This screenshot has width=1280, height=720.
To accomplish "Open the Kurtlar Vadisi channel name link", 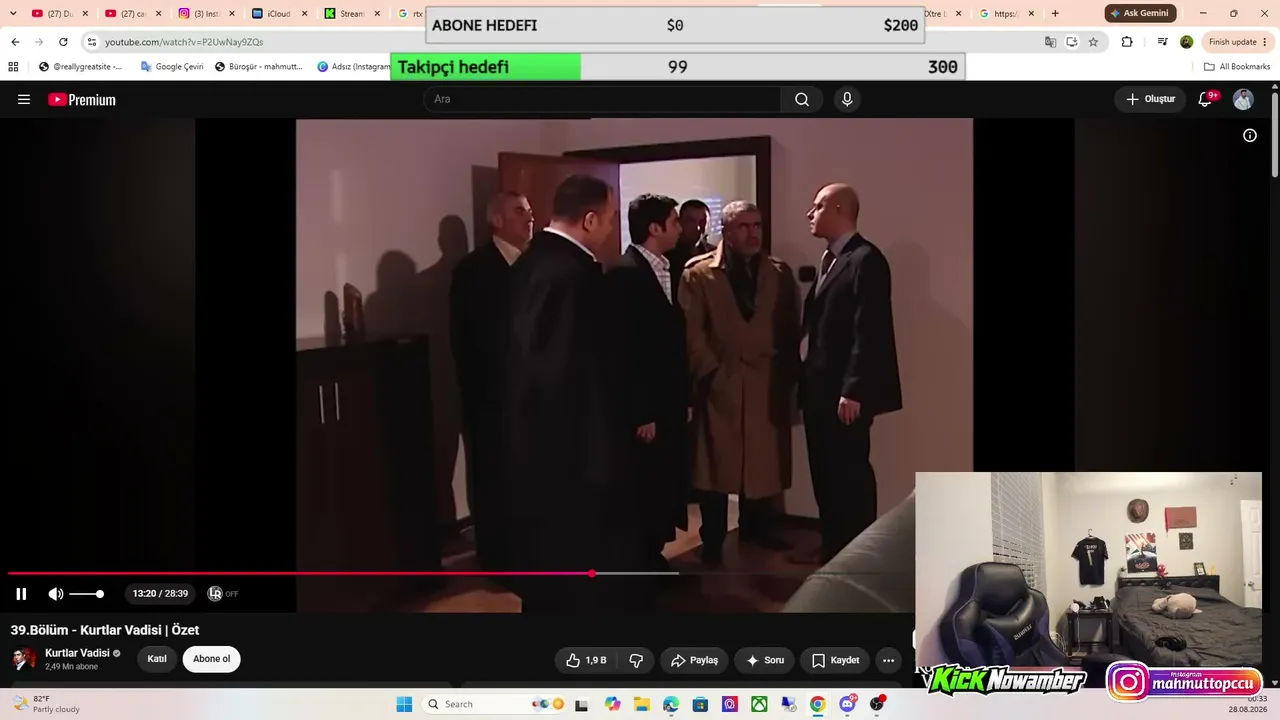I will [x=77, y=653].
